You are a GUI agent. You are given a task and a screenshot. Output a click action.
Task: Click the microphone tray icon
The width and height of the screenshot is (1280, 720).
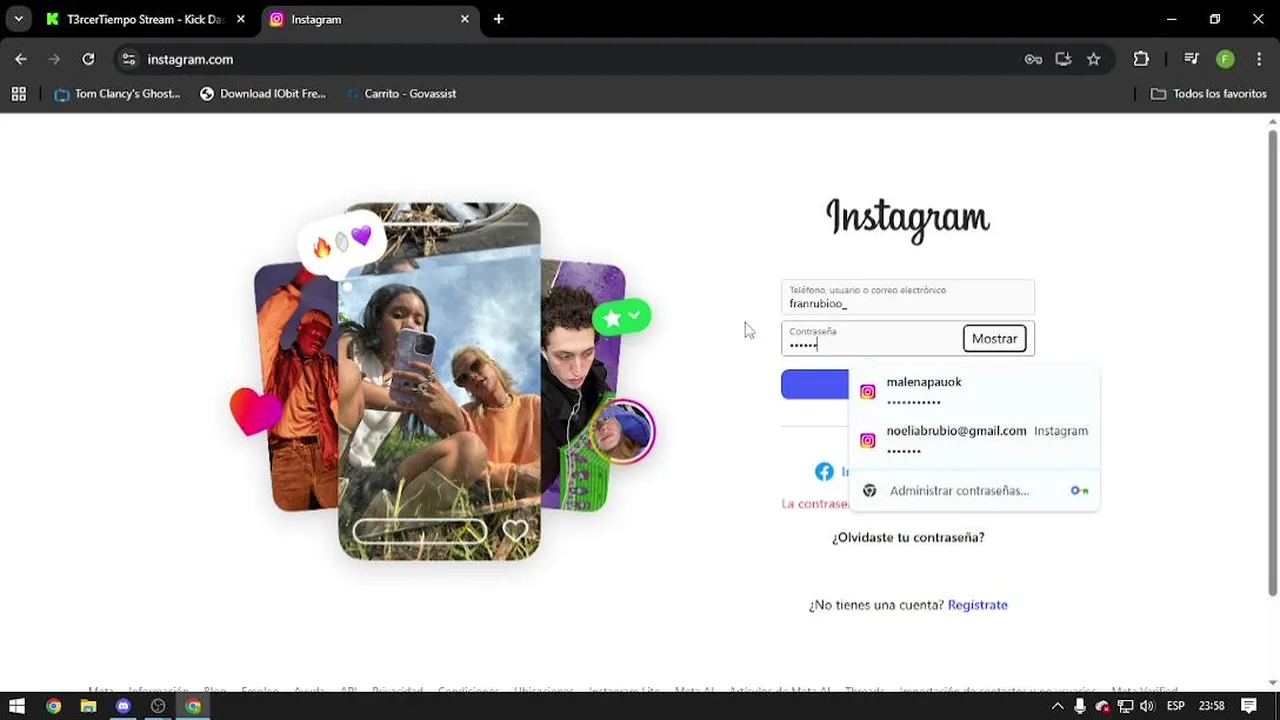tap(1080, 706)
